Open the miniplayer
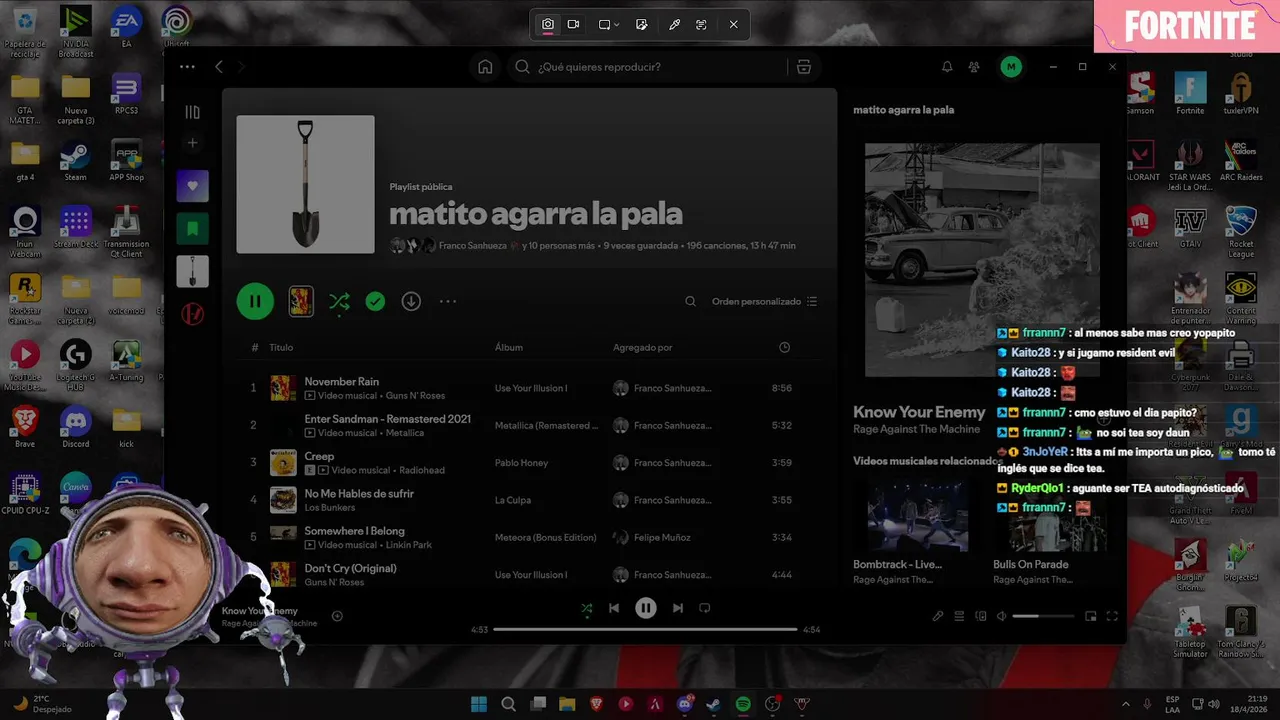Viewport: 1280px width, 720px height. pos(1091,616)
